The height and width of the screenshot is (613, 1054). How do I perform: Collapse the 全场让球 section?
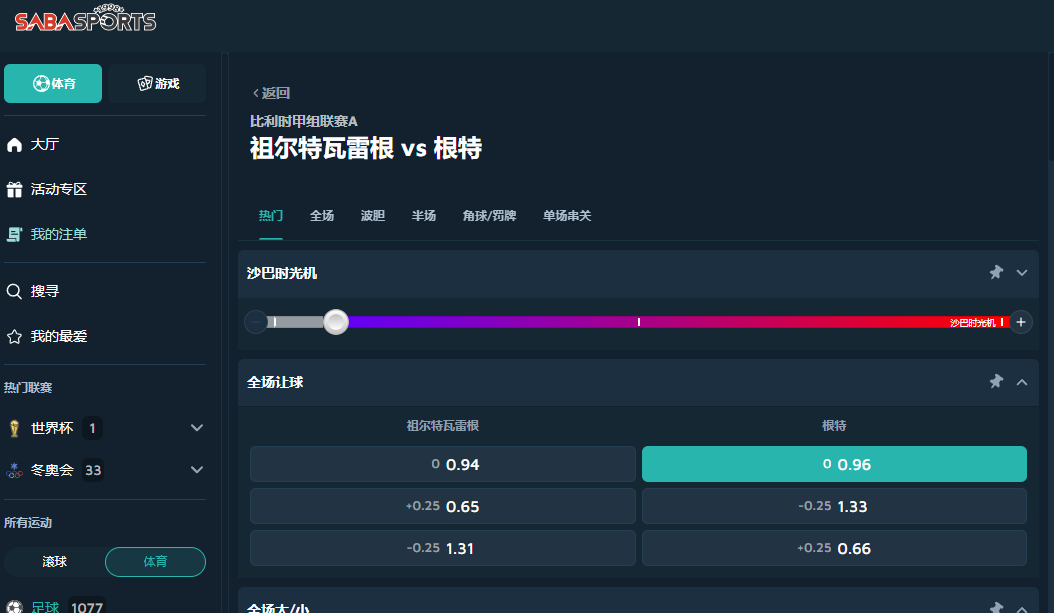click(1022, 381)
